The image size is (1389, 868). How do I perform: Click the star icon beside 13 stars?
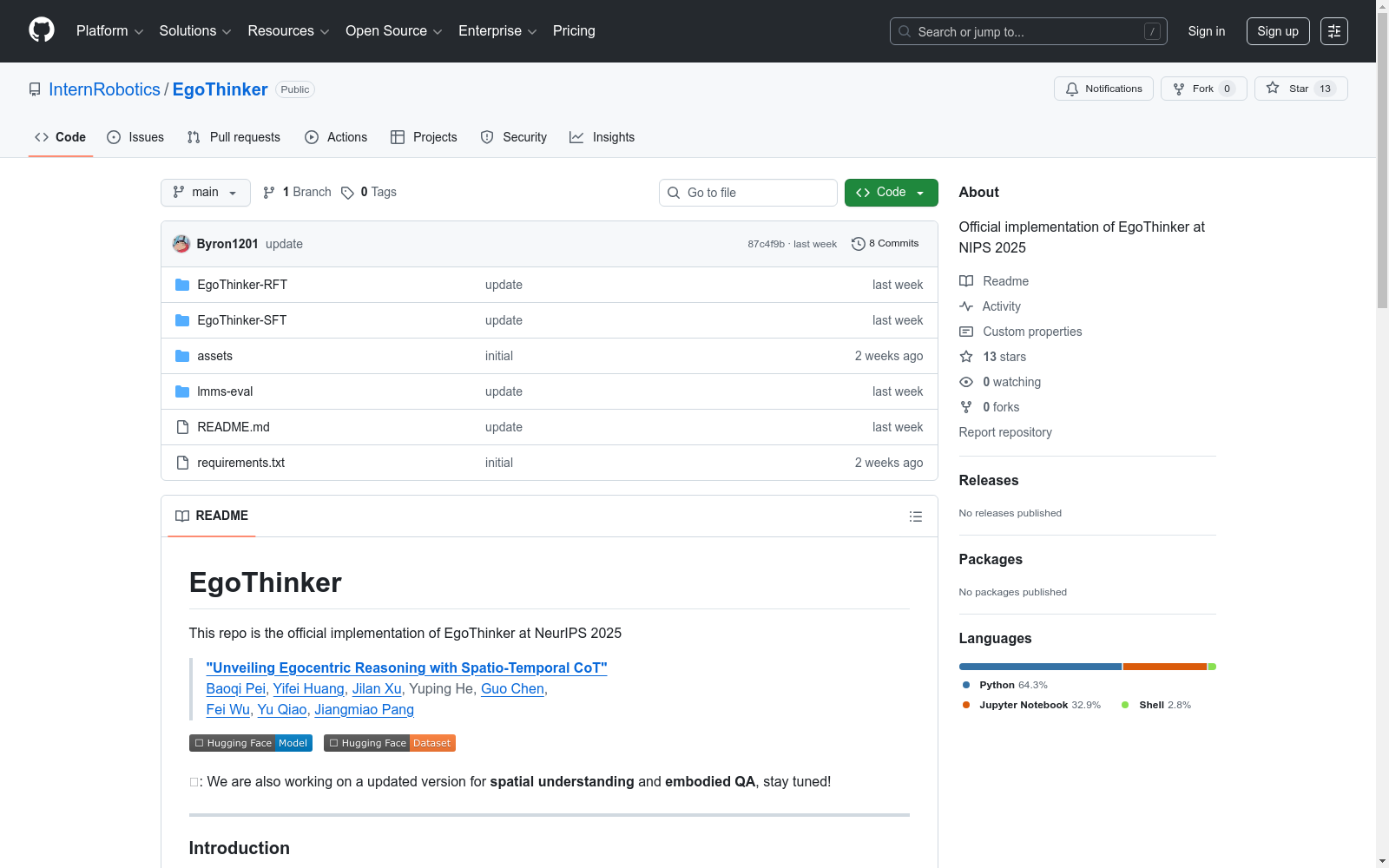pyautogui.click(x=966, y=357)
